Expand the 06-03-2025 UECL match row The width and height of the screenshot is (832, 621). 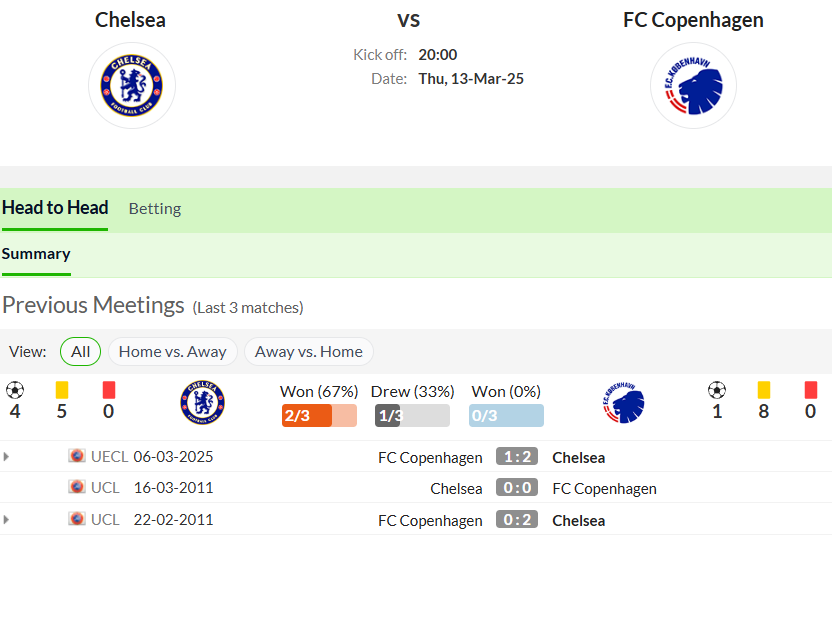tap(6, 456)
